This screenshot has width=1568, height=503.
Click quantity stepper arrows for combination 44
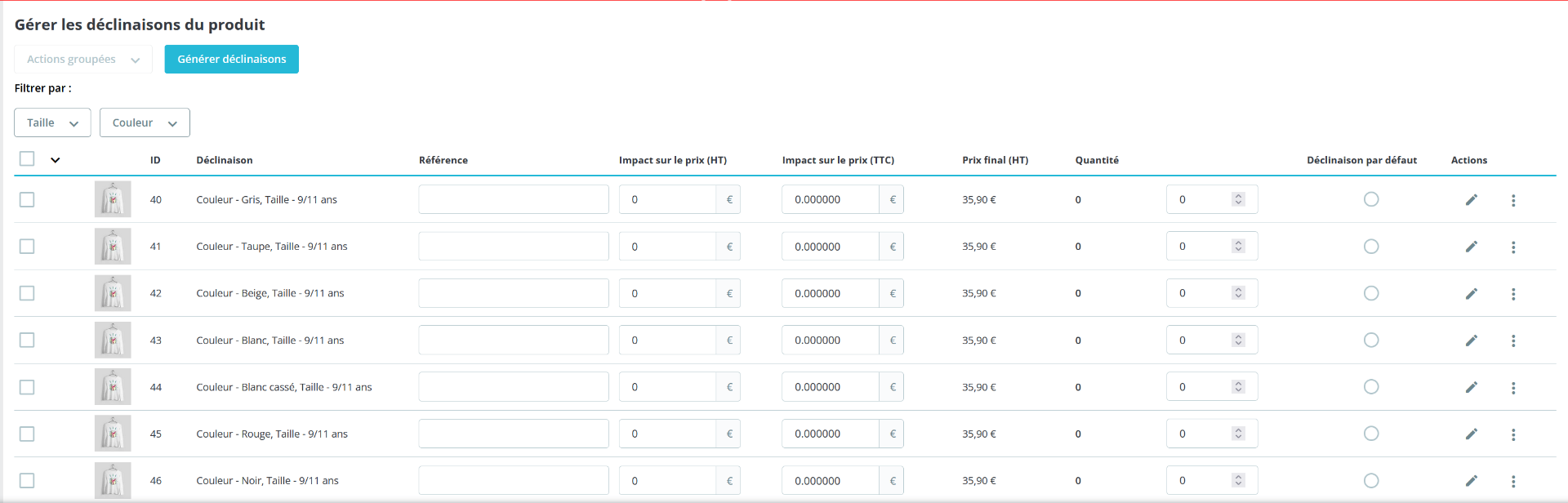1238,387
